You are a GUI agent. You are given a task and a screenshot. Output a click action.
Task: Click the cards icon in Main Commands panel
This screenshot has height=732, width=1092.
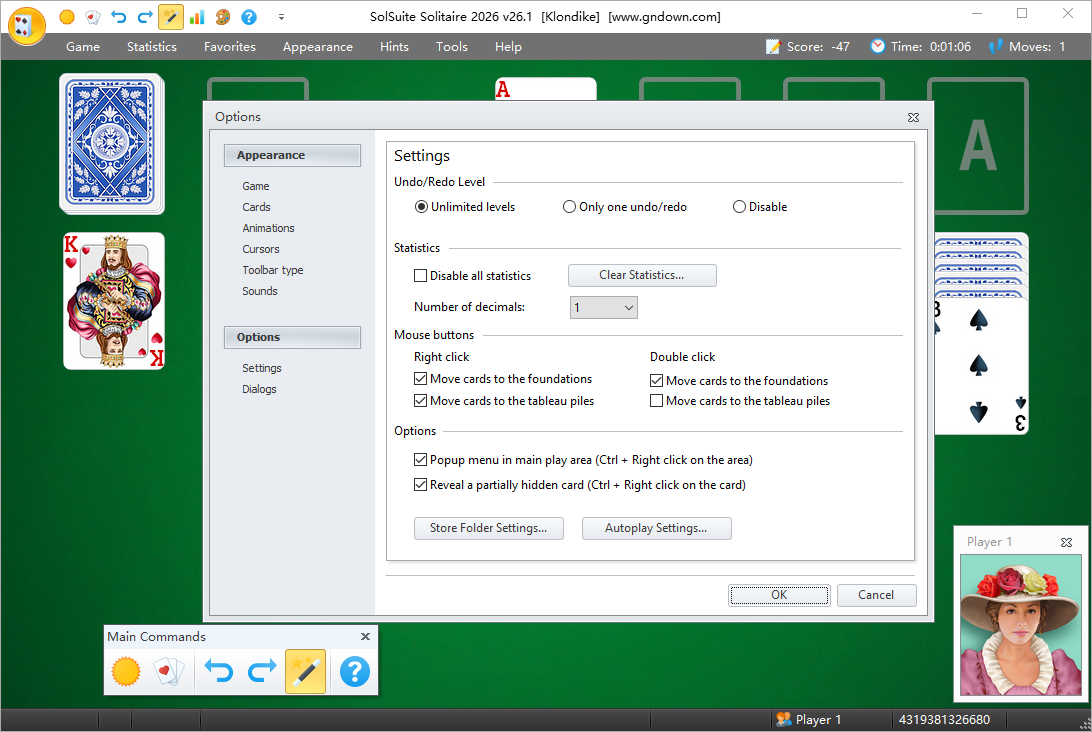coord(169,671)
